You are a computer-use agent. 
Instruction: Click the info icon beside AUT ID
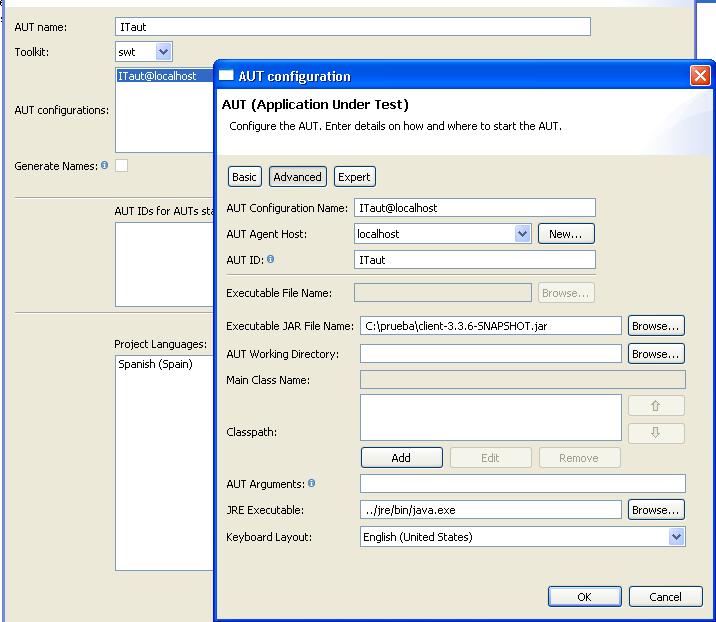pos(271,259)
